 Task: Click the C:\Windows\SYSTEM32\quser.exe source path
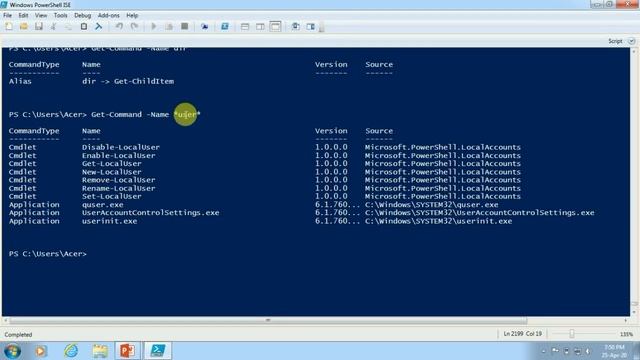point(431,204)
